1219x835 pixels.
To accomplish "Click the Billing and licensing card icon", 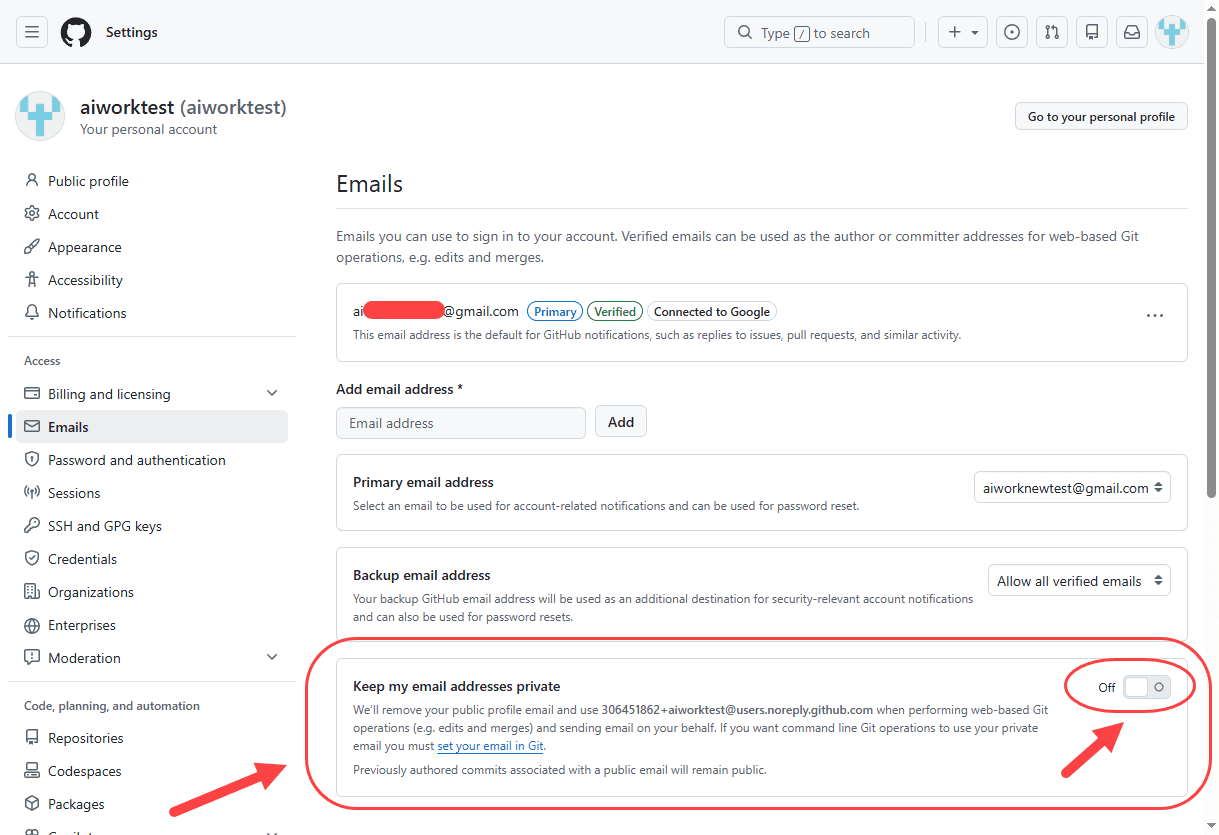I will (x=32, y=394).
